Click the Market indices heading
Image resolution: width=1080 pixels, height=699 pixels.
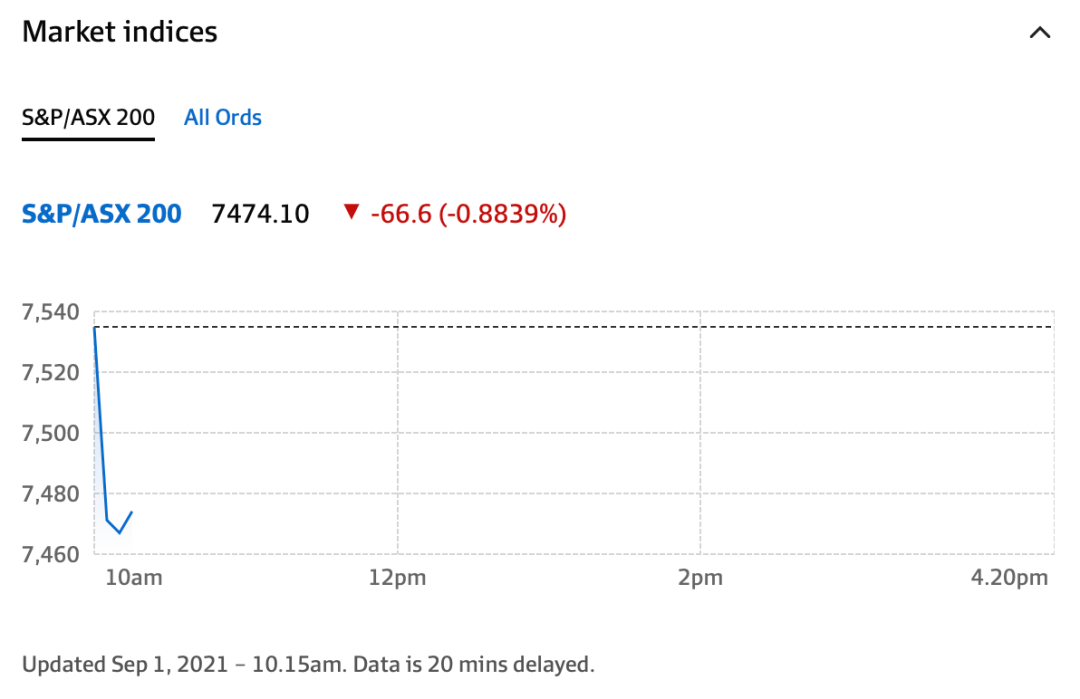click(119, 32)
